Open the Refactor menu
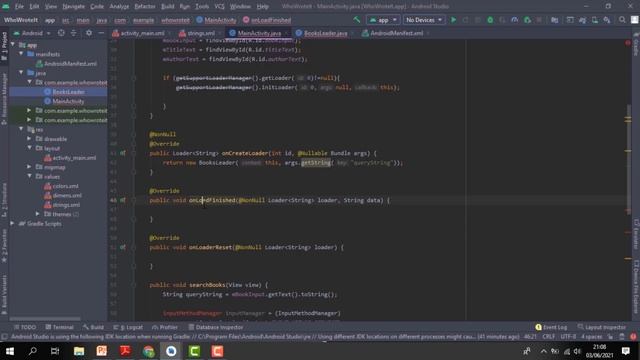This screenshot has width=640, height=360. tap(145, 7)
